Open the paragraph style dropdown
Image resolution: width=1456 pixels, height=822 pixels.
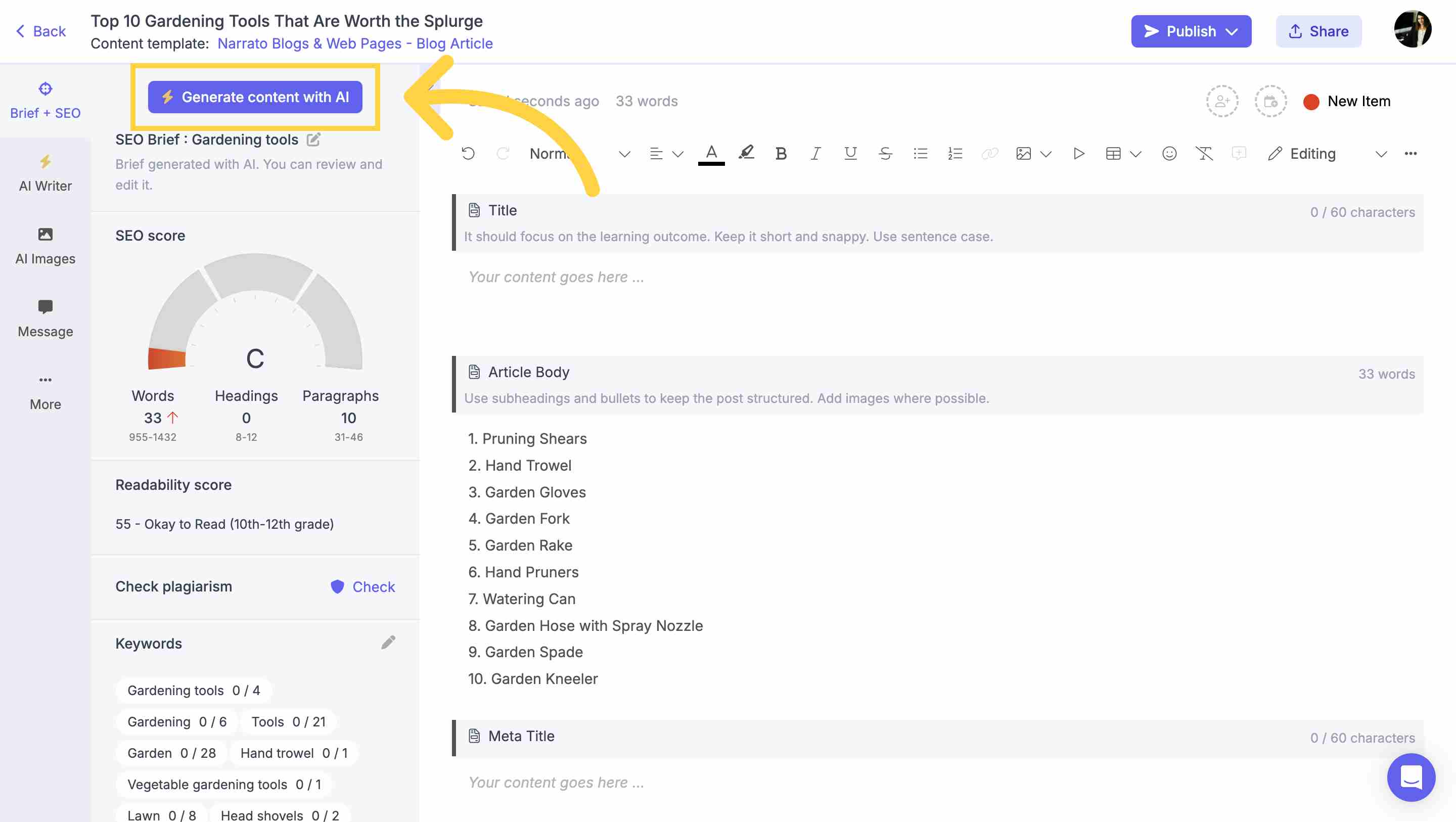click(579, 153)
